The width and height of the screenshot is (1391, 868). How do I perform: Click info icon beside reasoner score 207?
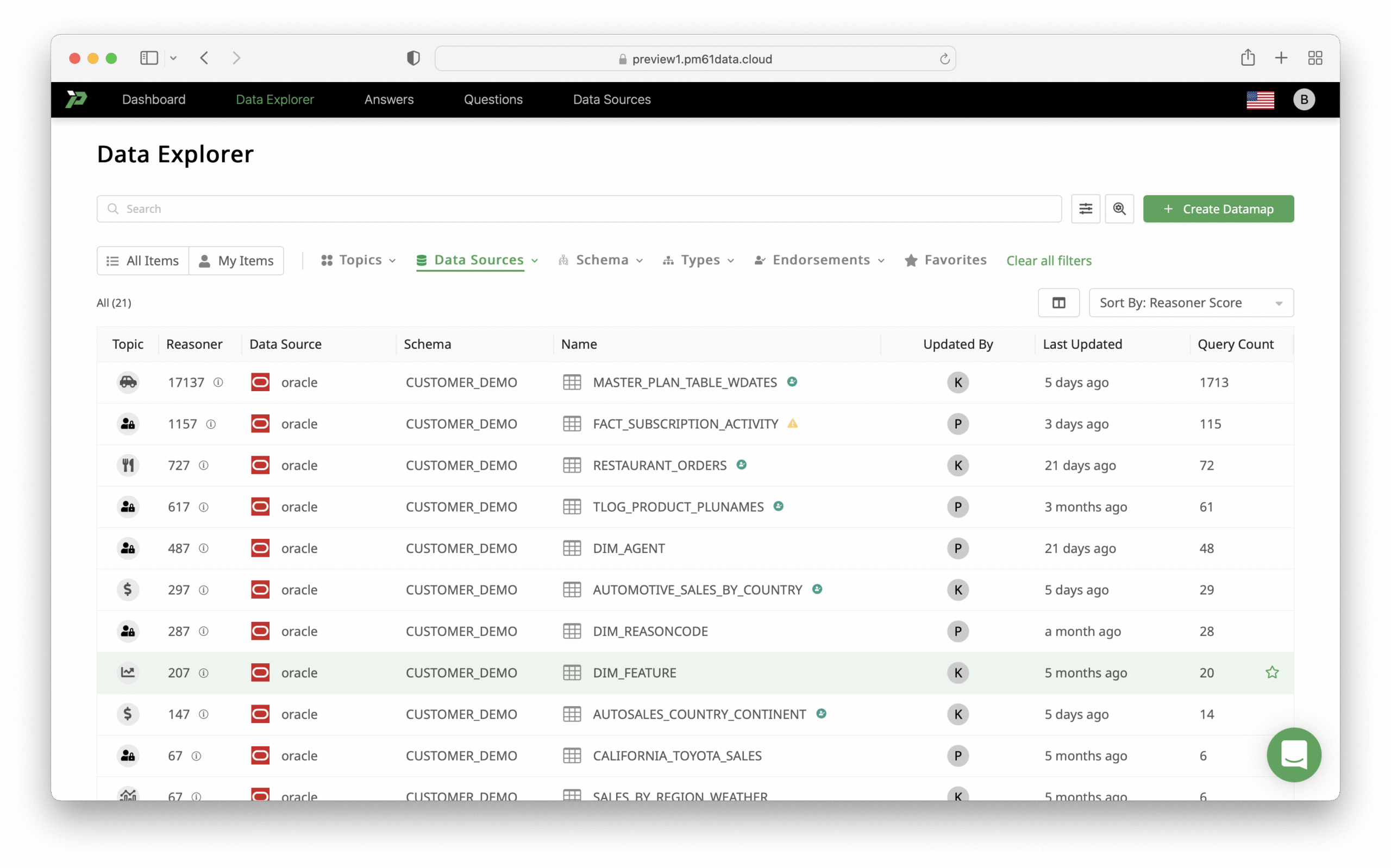pos(204,673)
